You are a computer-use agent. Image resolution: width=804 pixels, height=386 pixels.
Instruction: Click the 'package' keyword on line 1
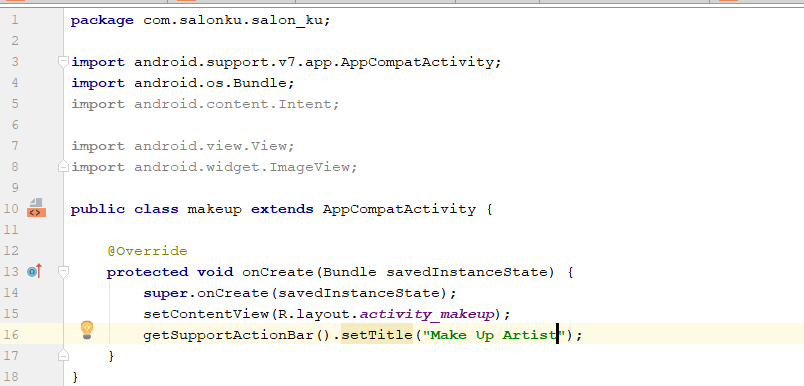[102, 21]
